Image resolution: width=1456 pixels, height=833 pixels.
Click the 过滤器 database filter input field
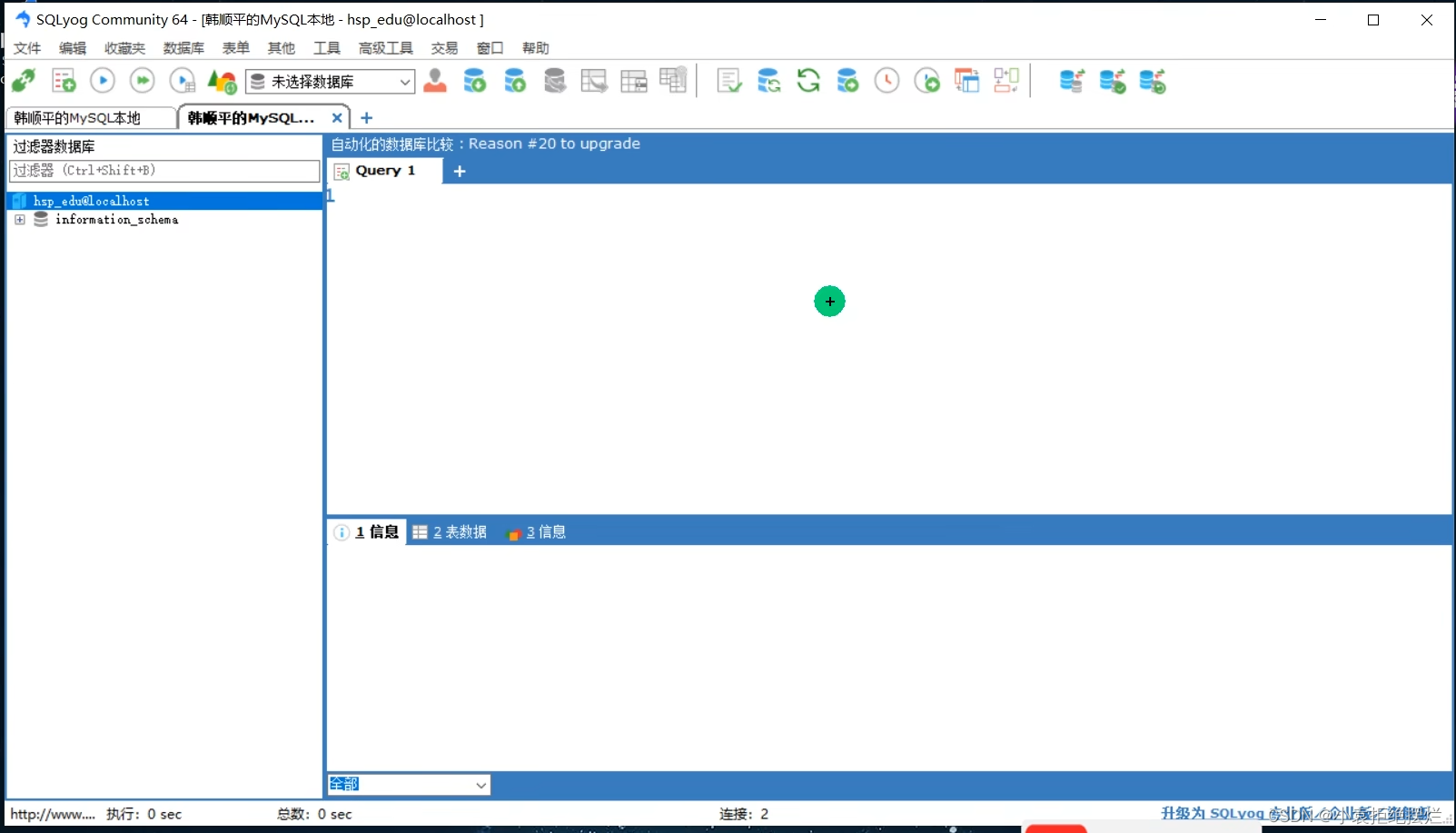(164, 171)
